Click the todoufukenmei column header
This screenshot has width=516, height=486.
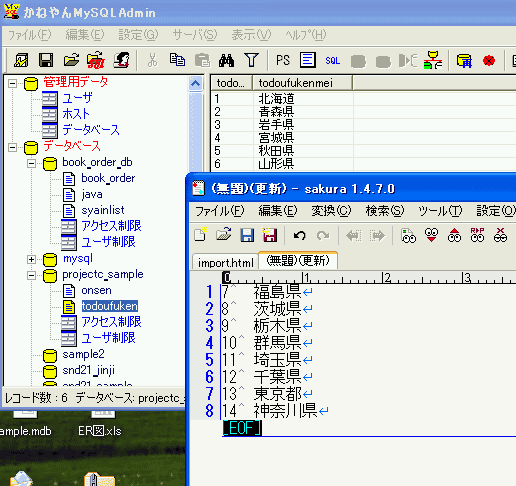click(x=302, y=83)
